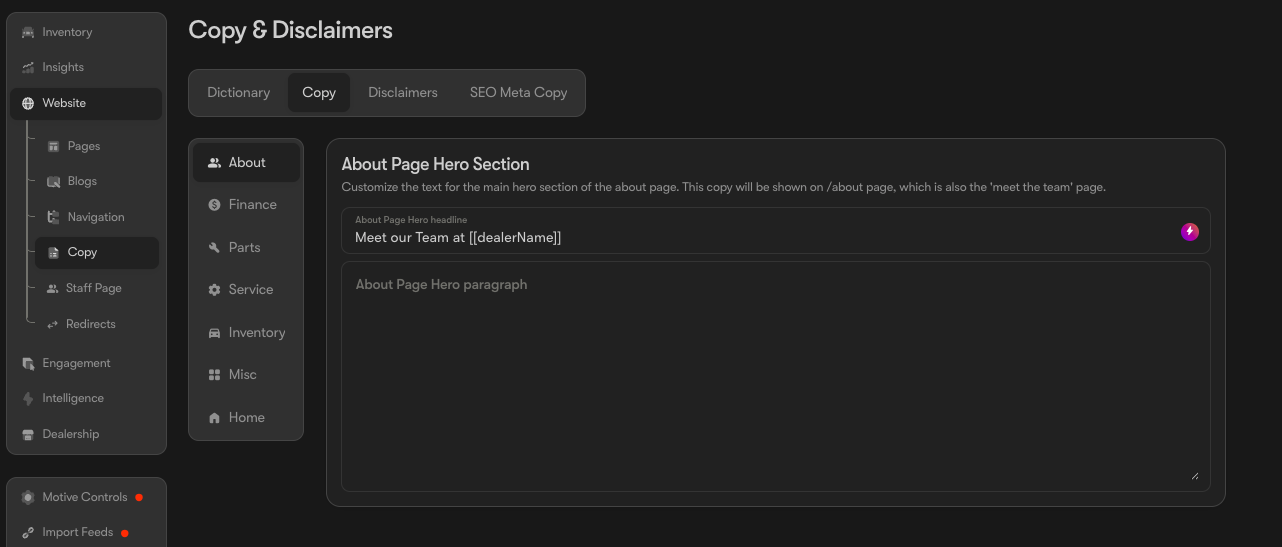Click the Home house icon
Image resolution: width=1282 pixels, height=547 pixels.
pyautogui.click(x=214, y=418)
